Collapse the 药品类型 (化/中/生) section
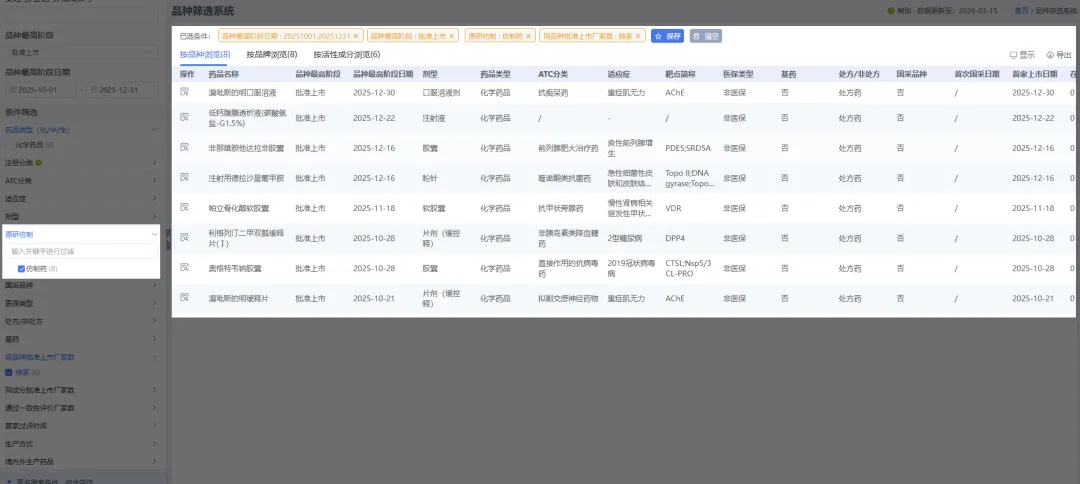The width and height of the screenshot is (1080, 484). (x=154, y=129)
